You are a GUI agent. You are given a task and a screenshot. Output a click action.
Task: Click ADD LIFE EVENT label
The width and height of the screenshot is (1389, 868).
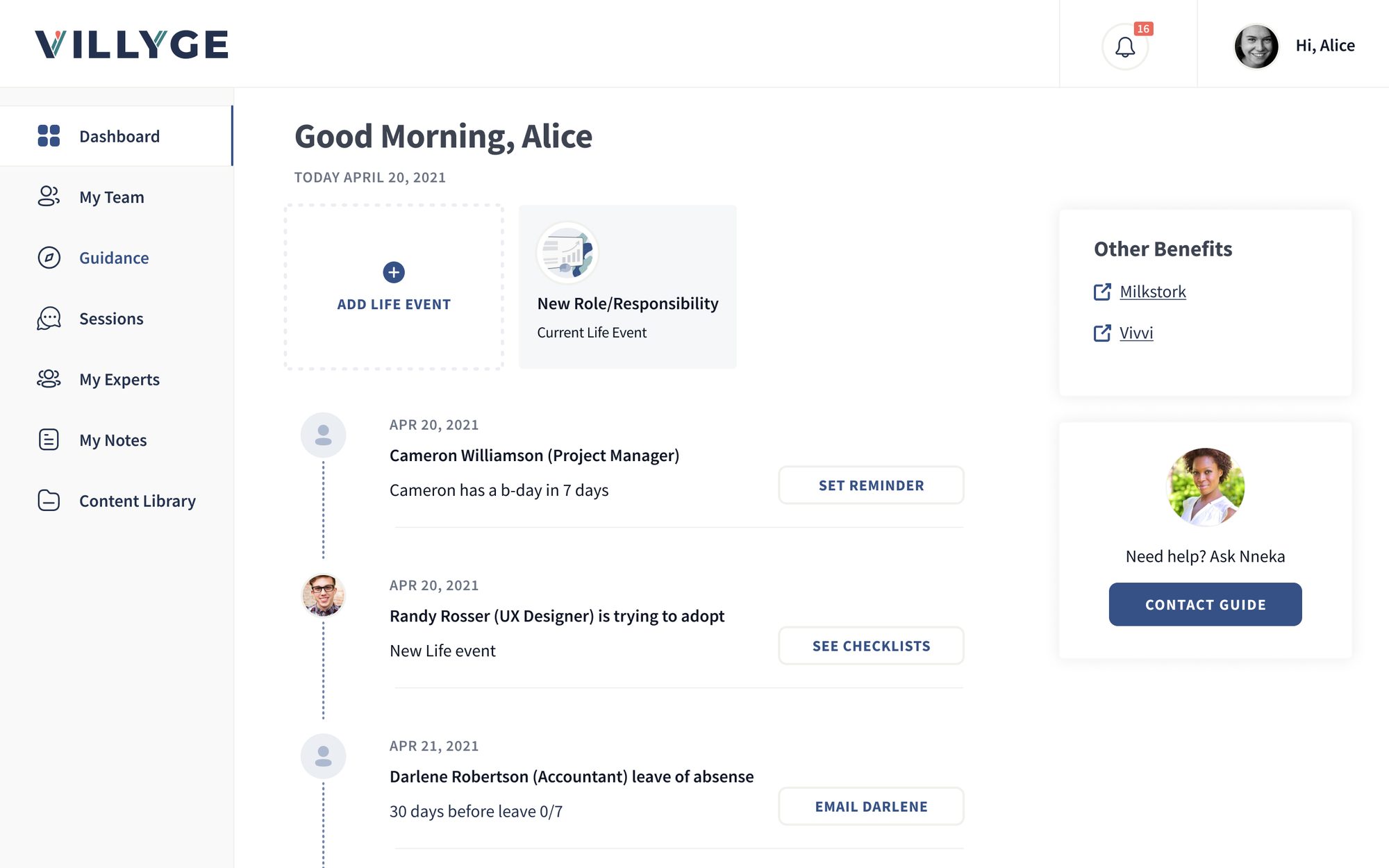[x=394, y=304]
